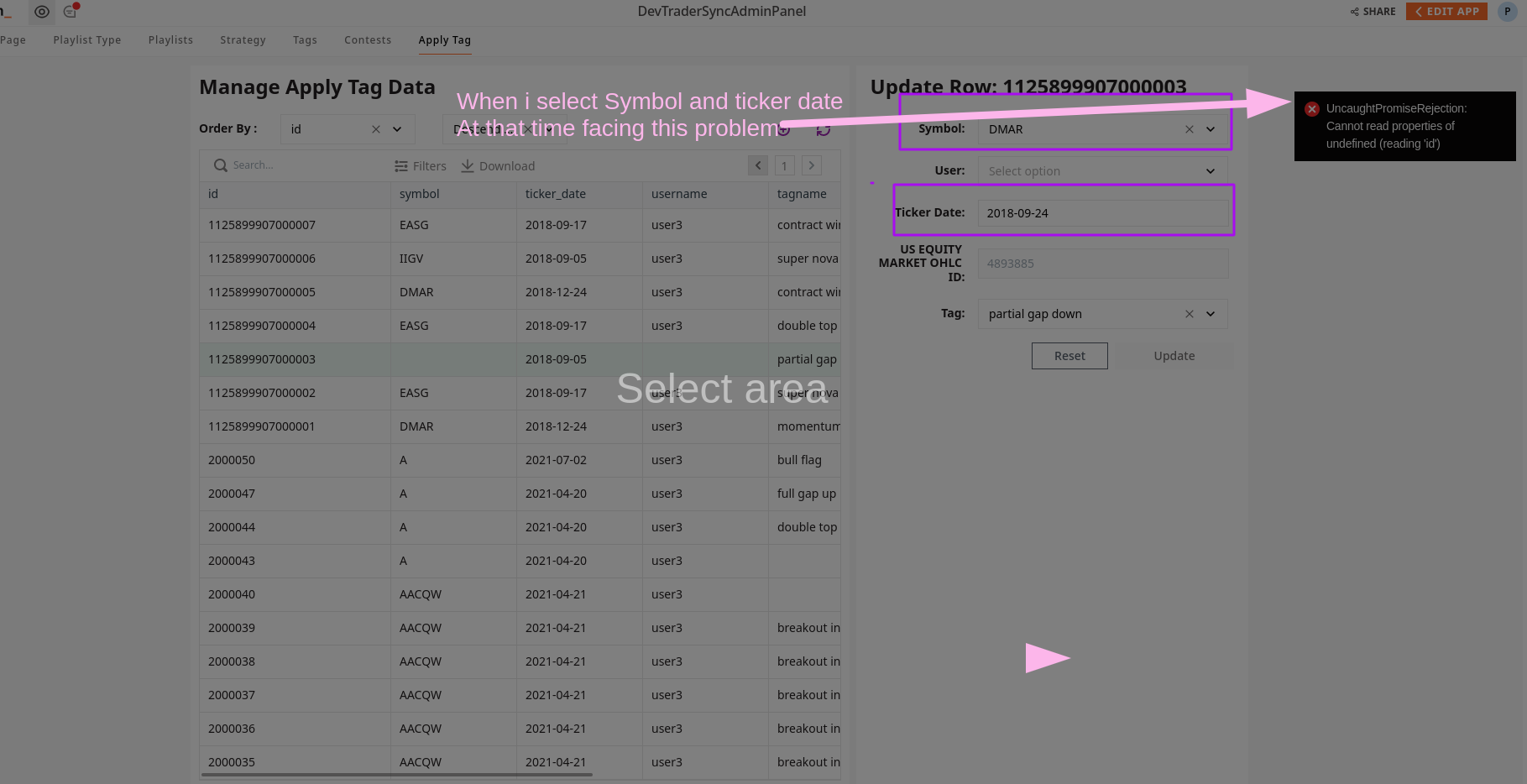
Task: Expand the User Select option dropdown
Action: point(1210,170)
